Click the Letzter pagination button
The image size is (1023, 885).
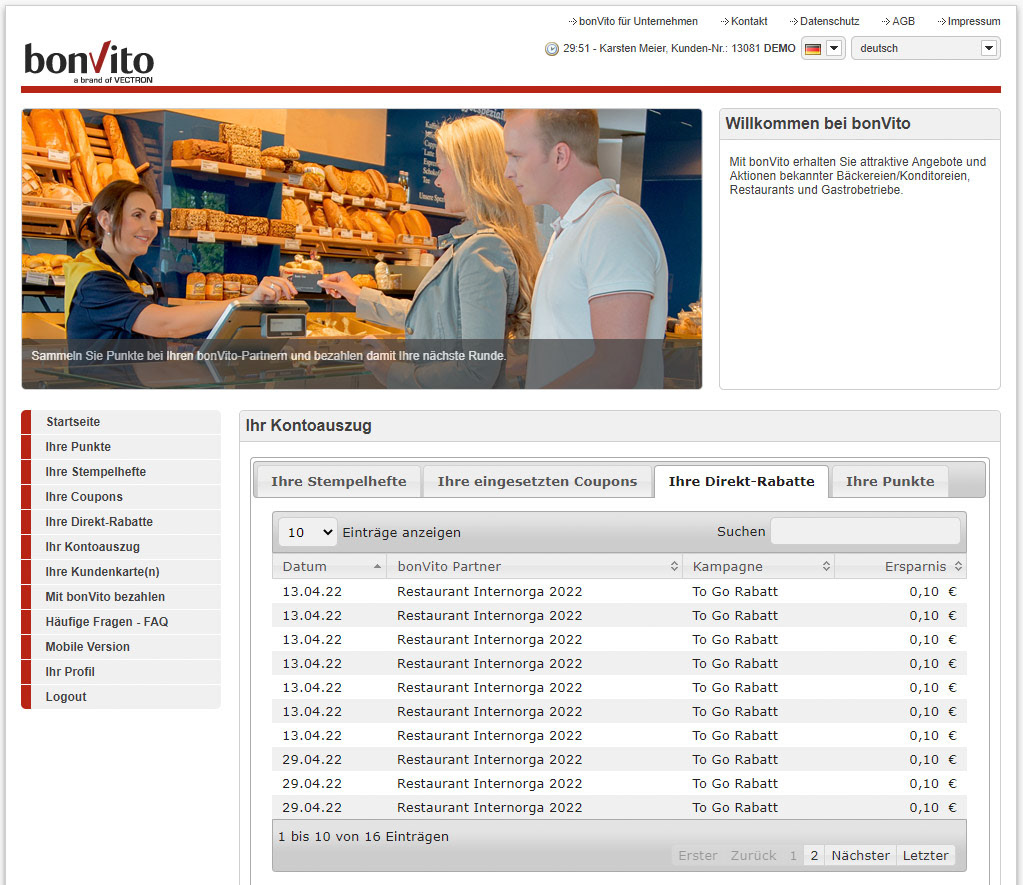tap(925, 856)
